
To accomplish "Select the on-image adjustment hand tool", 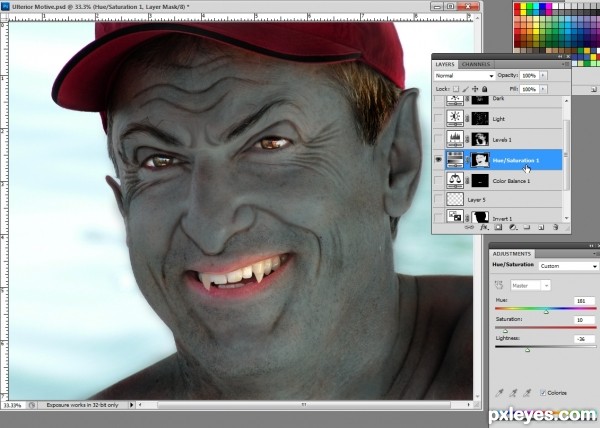I will [499, 285].
